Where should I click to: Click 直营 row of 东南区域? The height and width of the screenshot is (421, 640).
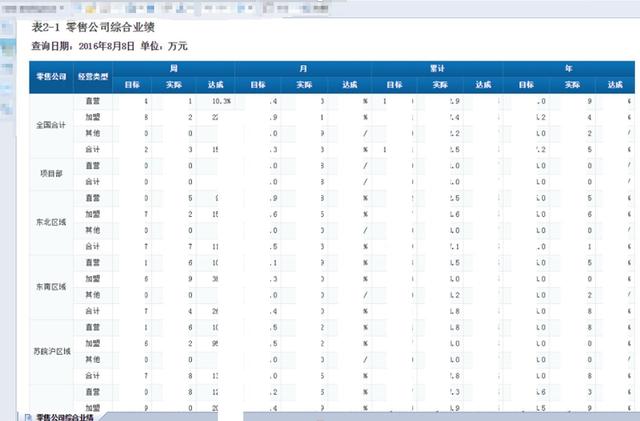click(x=93, y=263)
